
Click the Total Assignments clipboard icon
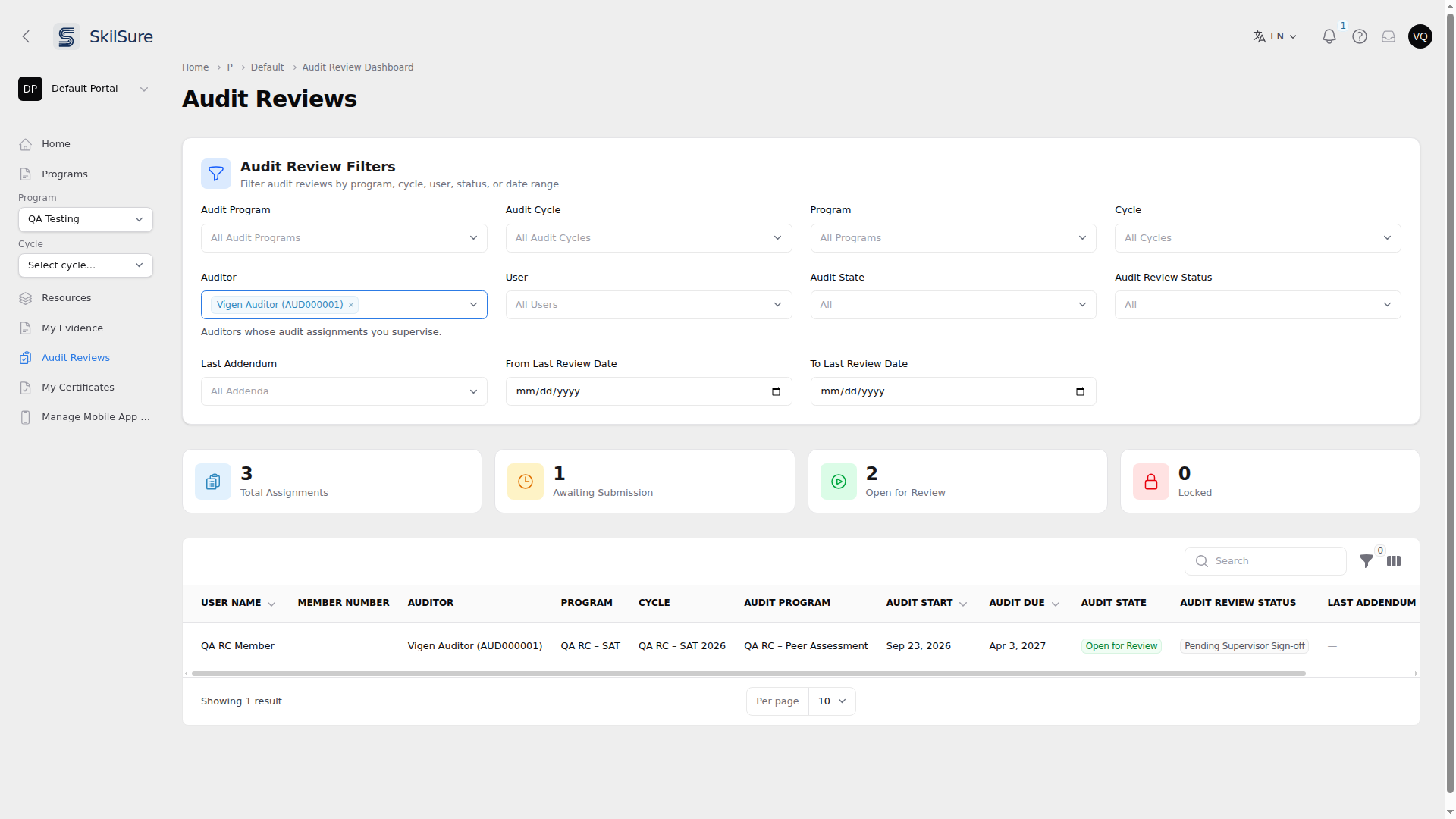tap(213, 482)
